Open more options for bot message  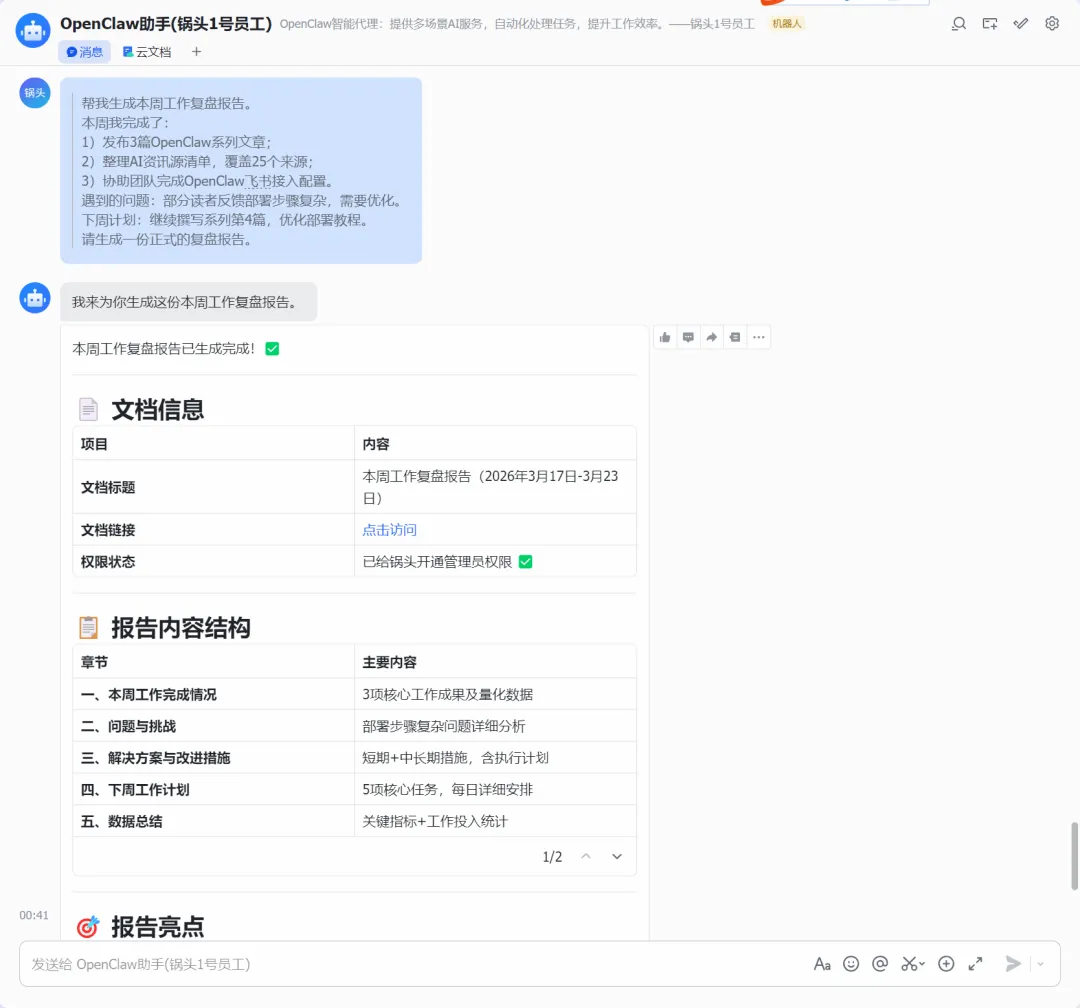pyautogui.click(x=758, y=337)
